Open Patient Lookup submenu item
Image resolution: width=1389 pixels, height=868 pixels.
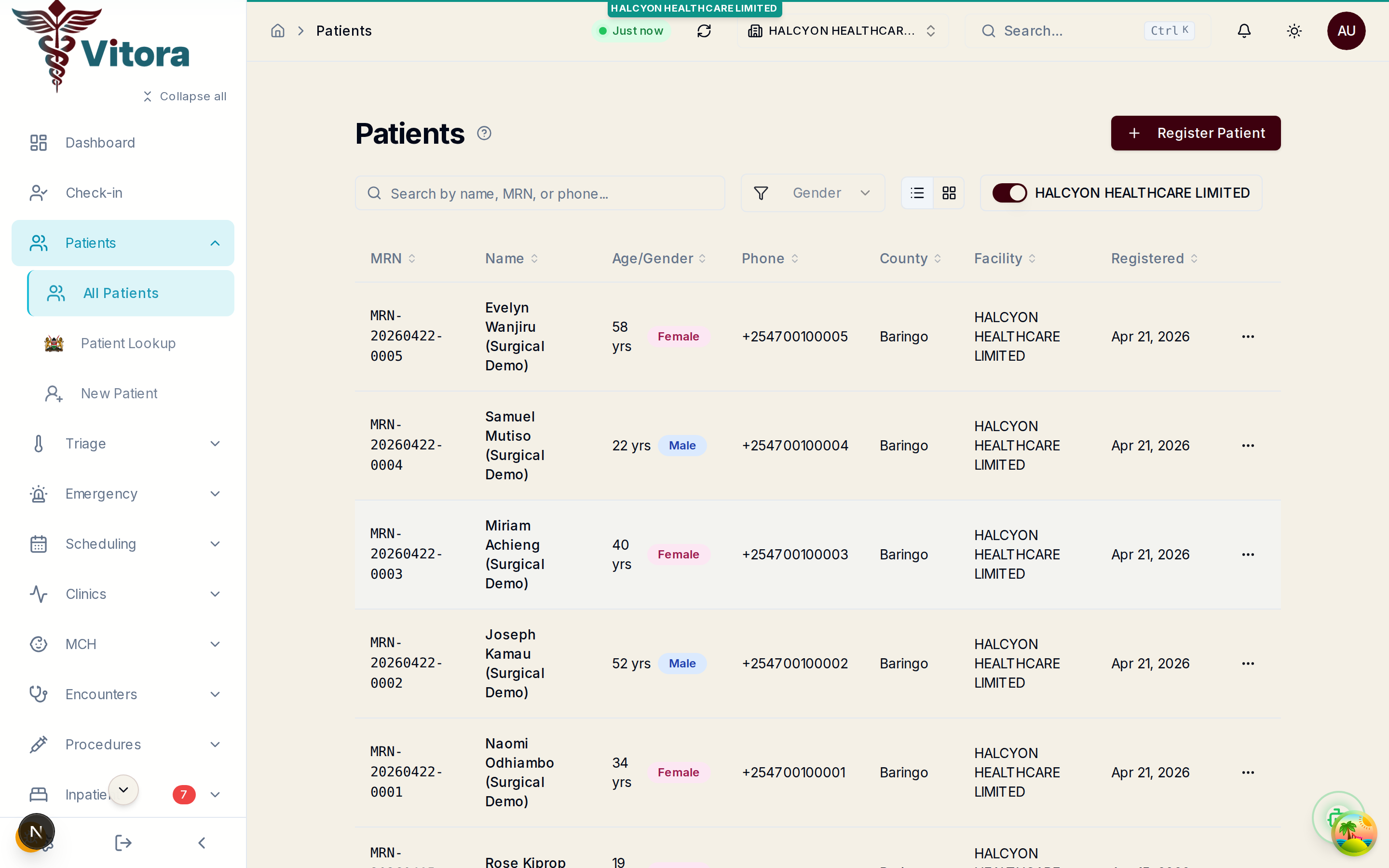[x=131, y=343]
